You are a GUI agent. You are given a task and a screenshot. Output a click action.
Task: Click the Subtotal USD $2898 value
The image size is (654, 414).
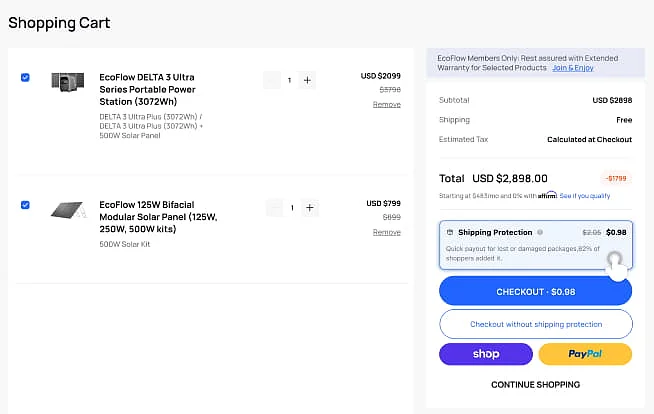(x=612, y=100)
